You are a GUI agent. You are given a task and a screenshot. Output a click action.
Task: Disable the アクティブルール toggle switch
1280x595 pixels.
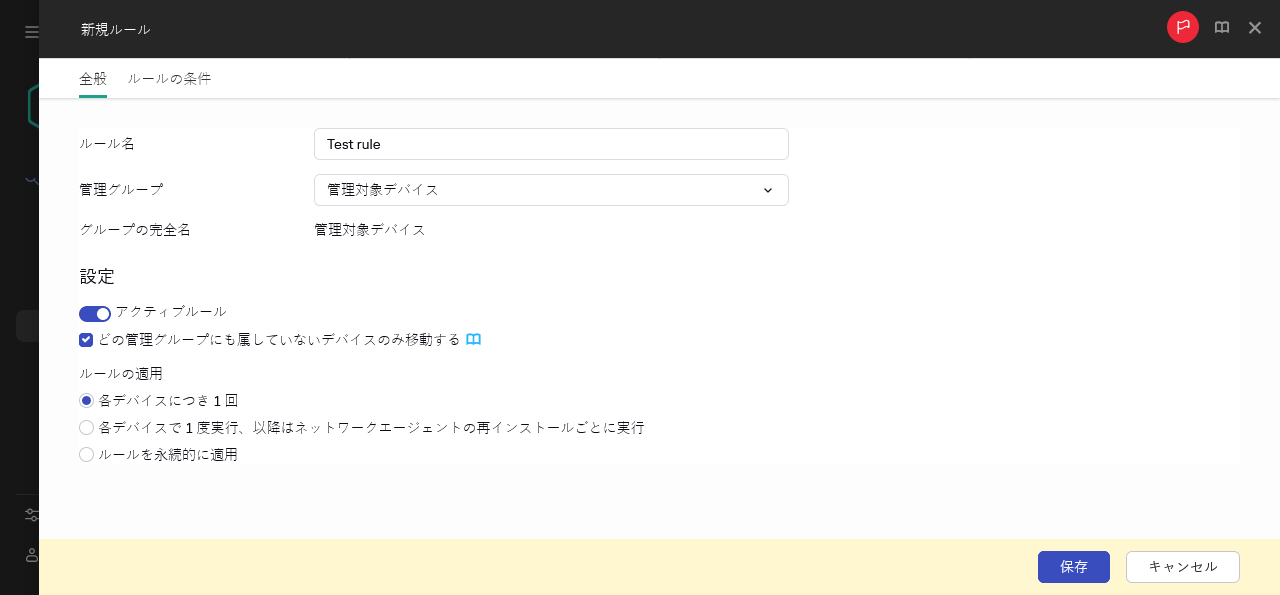95,313
